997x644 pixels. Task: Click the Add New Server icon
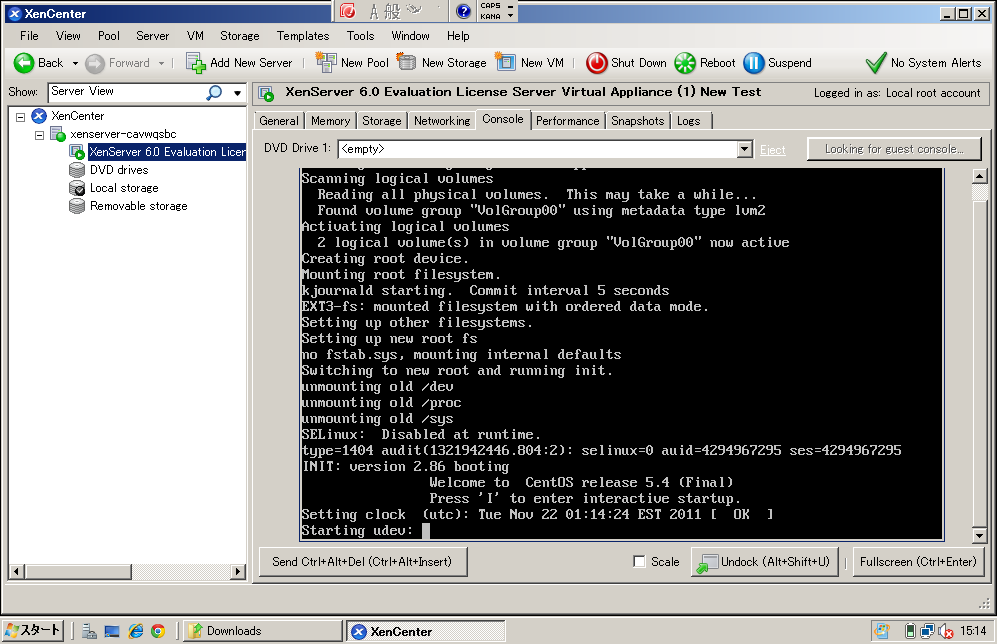pos(196,62)
